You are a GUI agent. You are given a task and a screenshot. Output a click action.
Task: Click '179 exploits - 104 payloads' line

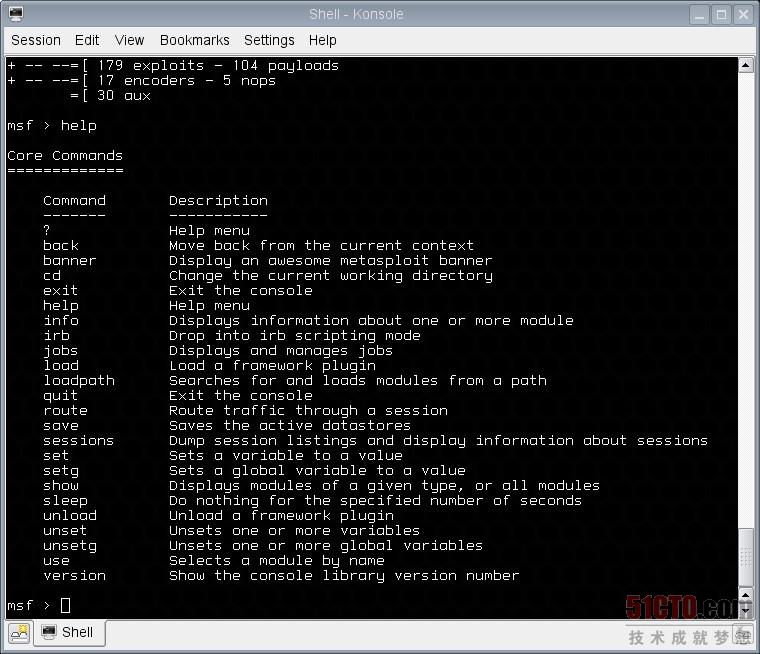(218, 65)
